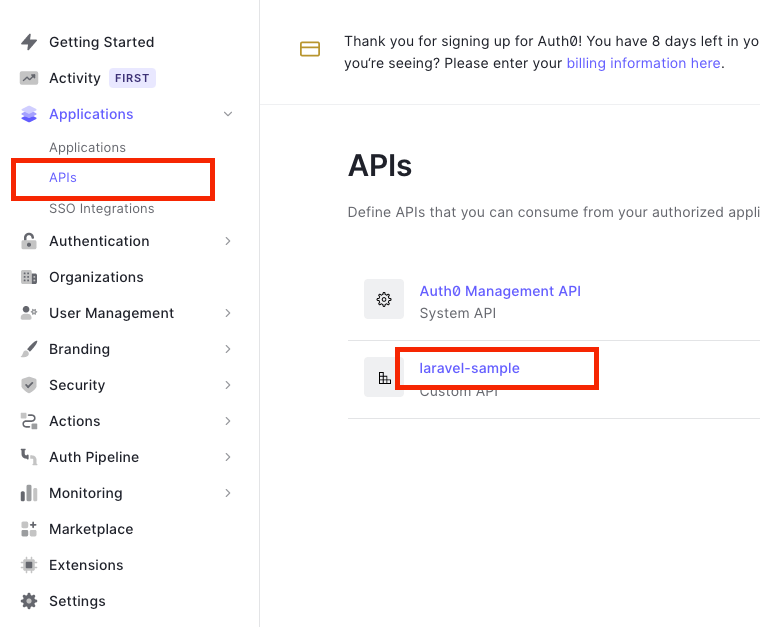Click the gear icon beside Auth0 Management API
Screen dimensions: 760x627
pyautogui.click(x=384, y=299)
